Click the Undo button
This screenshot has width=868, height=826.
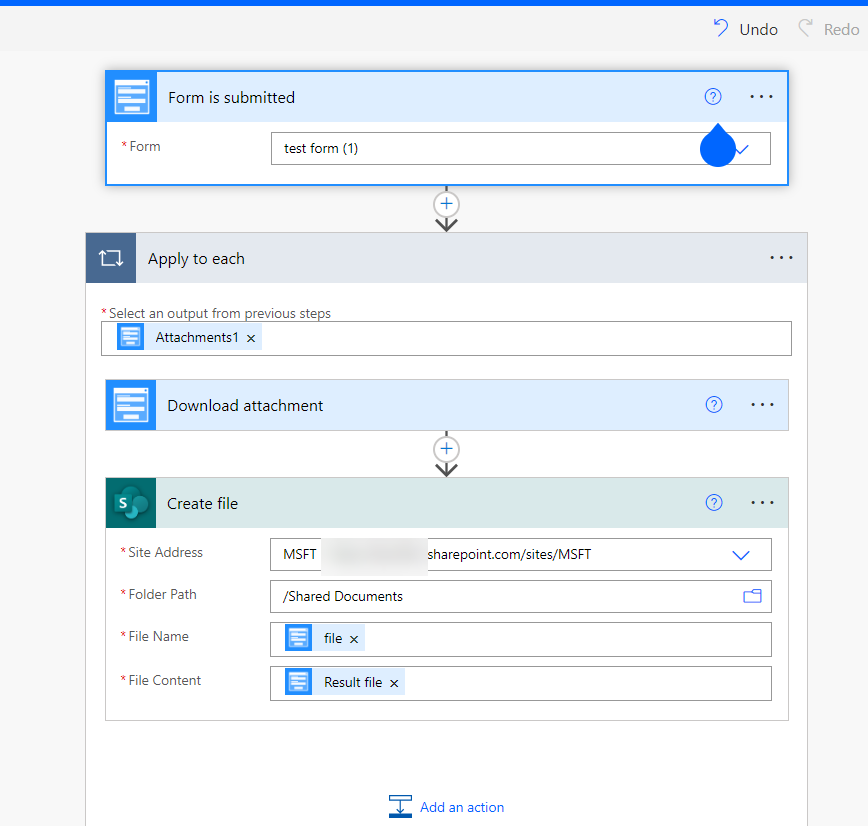tap(745, 29)
